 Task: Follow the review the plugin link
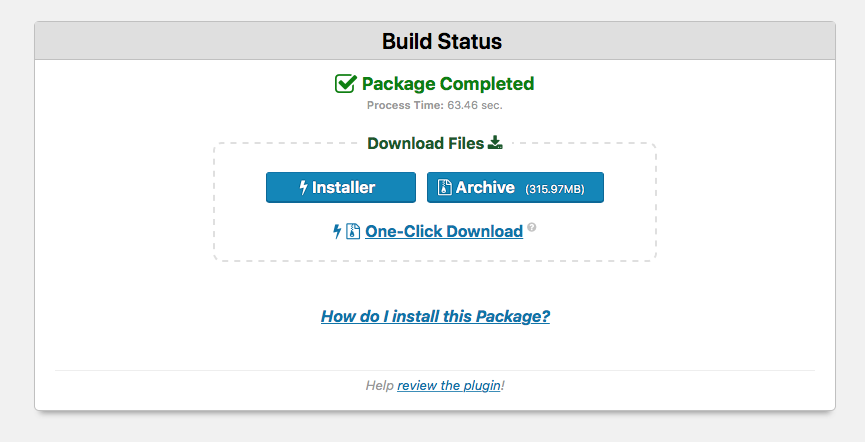tap(448, 385)
